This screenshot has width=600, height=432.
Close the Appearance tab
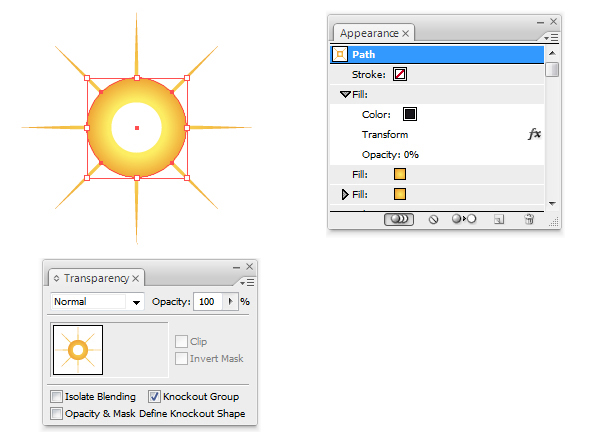tap(406, 34)
